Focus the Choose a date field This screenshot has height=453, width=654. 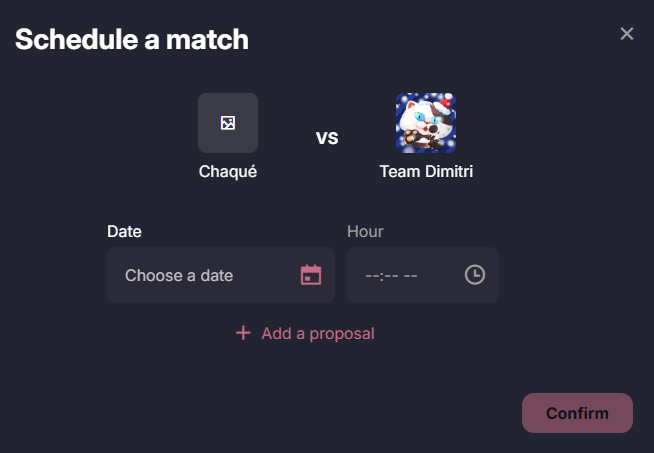[x=200, y=275]
